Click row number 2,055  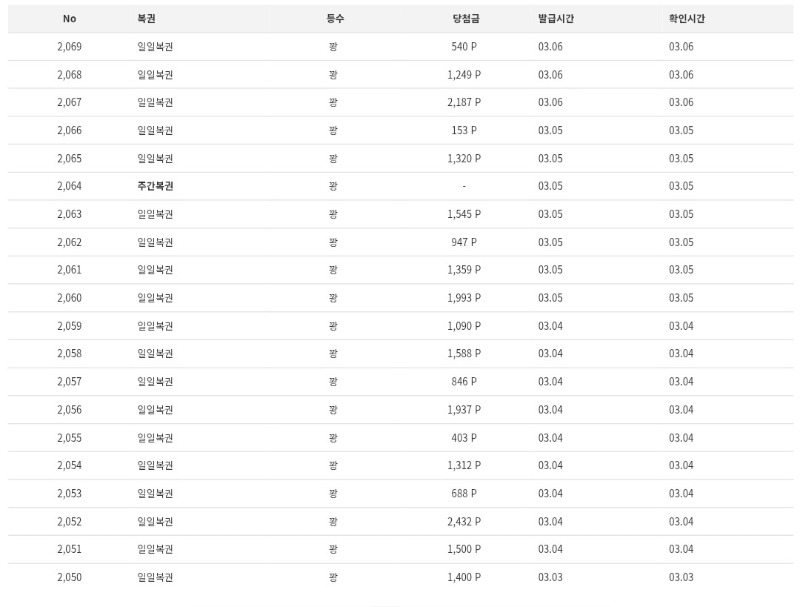69,437
